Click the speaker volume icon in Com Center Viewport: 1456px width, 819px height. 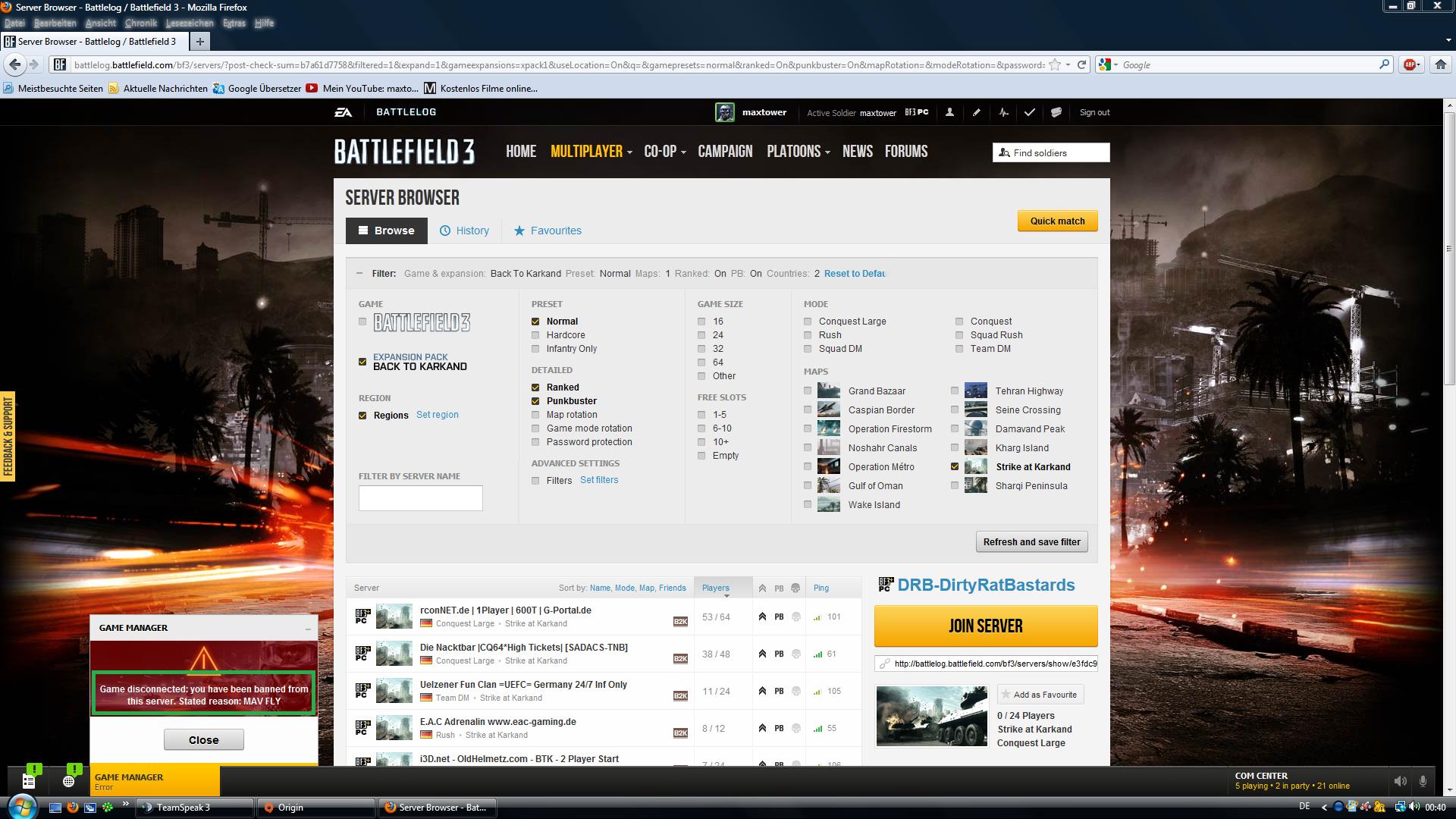click(1400, 781)
